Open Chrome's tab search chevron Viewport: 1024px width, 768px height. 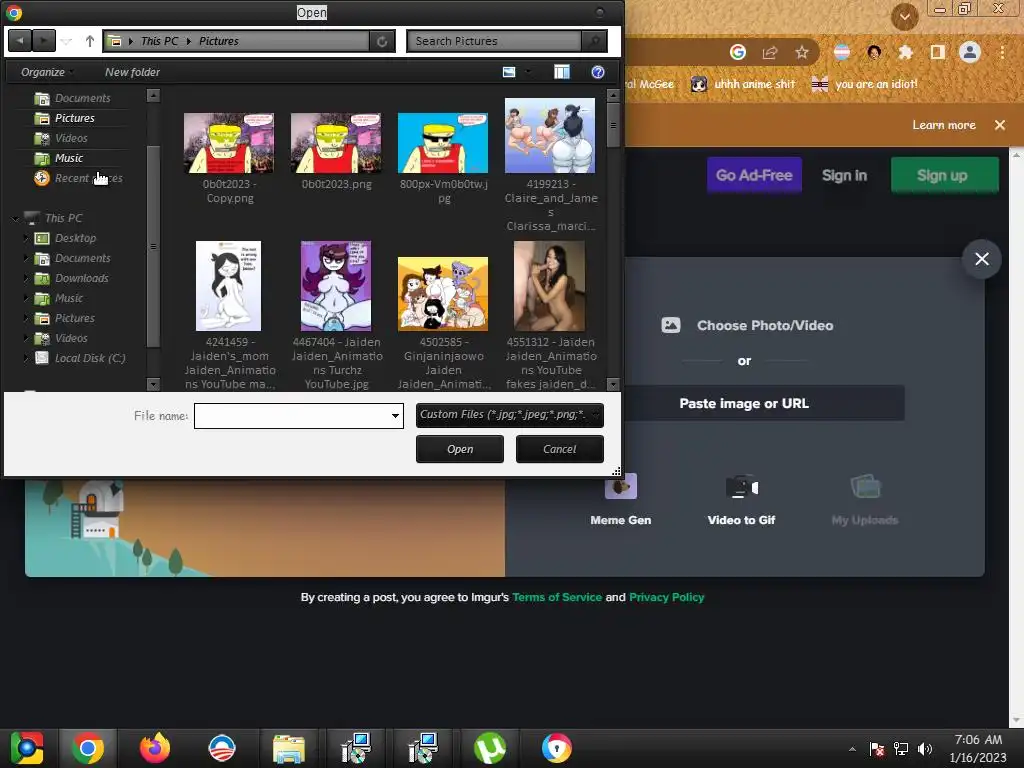[x=904, y=16]
